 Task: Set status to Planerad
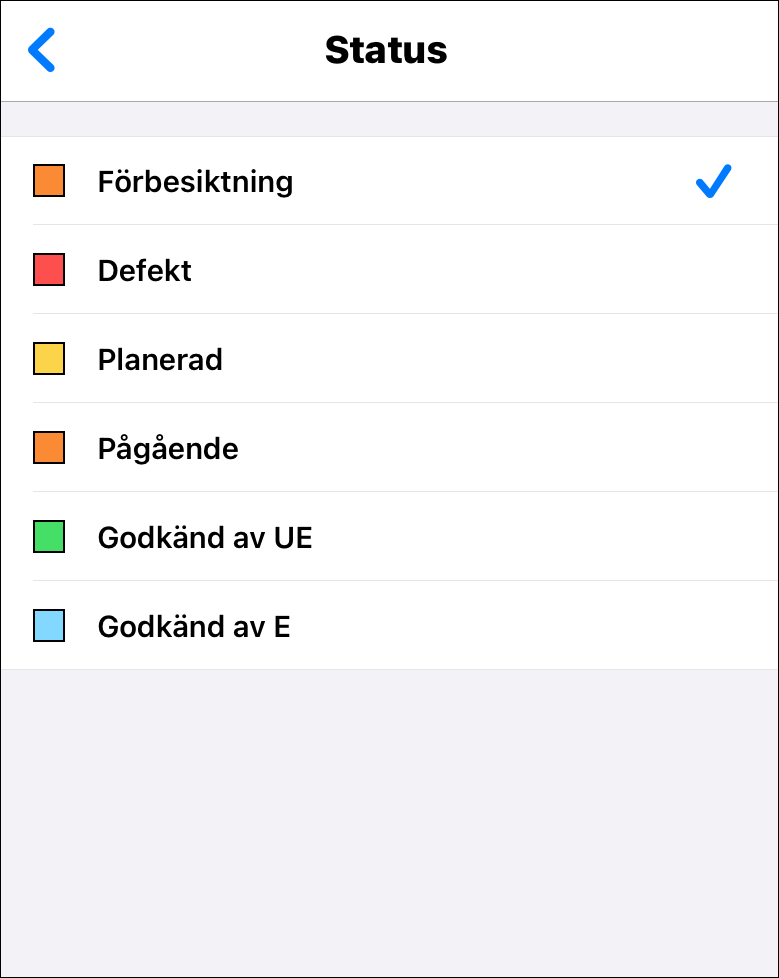[160, 360]
